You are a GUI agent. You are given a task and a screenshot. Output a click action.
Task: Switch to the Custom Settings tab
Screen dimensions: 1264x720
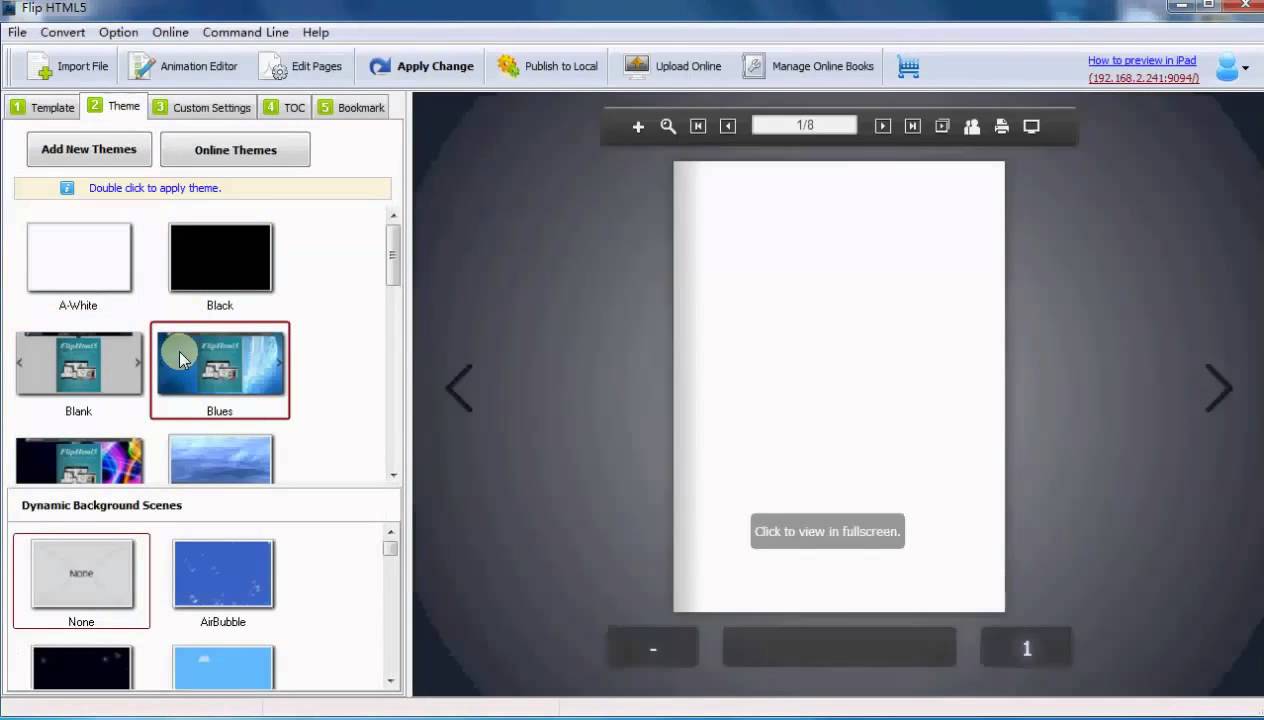click(202, 107)
